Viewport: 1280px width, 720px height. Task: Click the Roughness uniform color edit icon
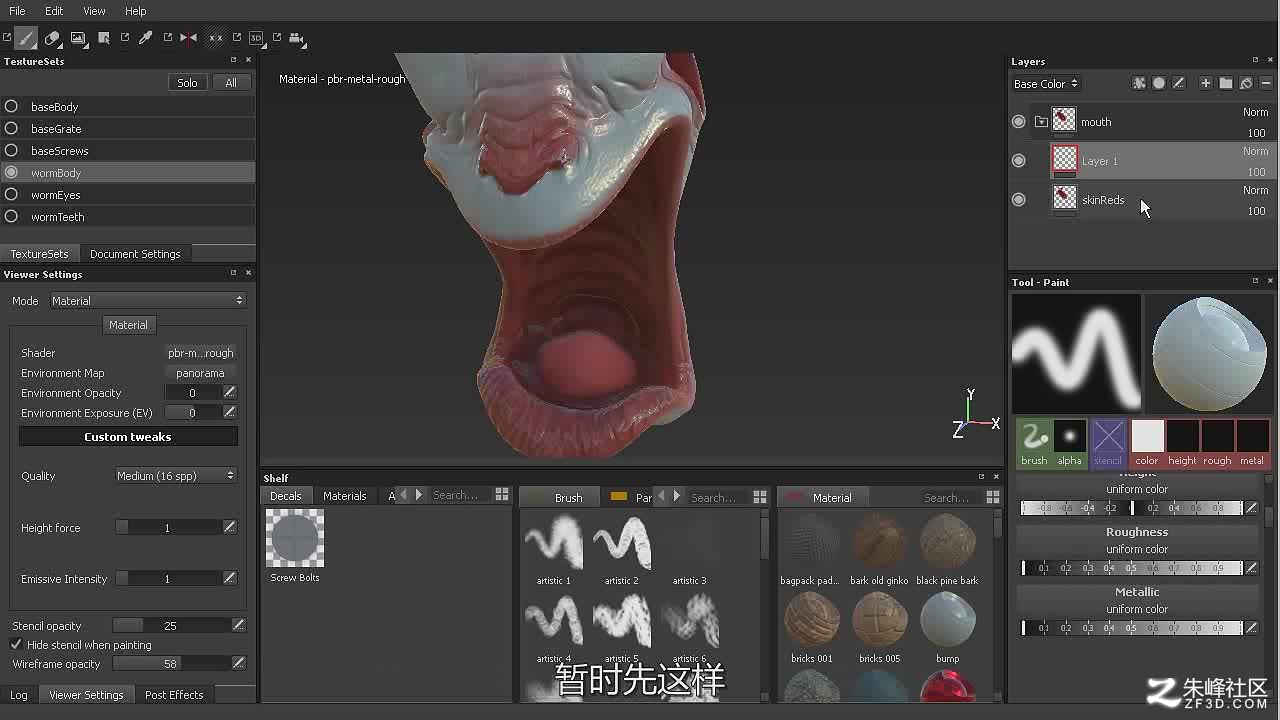pyautogui.click(x=1251, y=568)
